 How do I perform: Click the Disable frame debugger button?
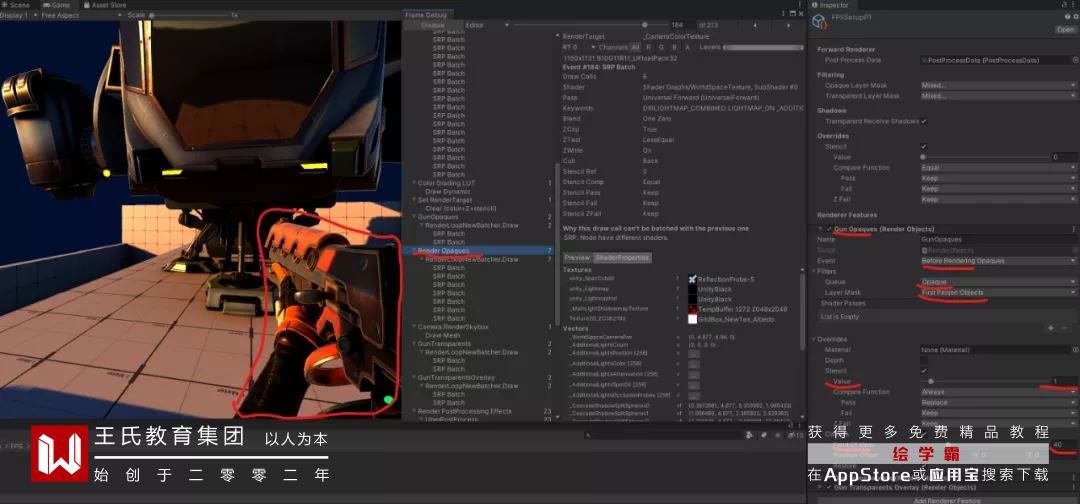click(x=433, y=25)
